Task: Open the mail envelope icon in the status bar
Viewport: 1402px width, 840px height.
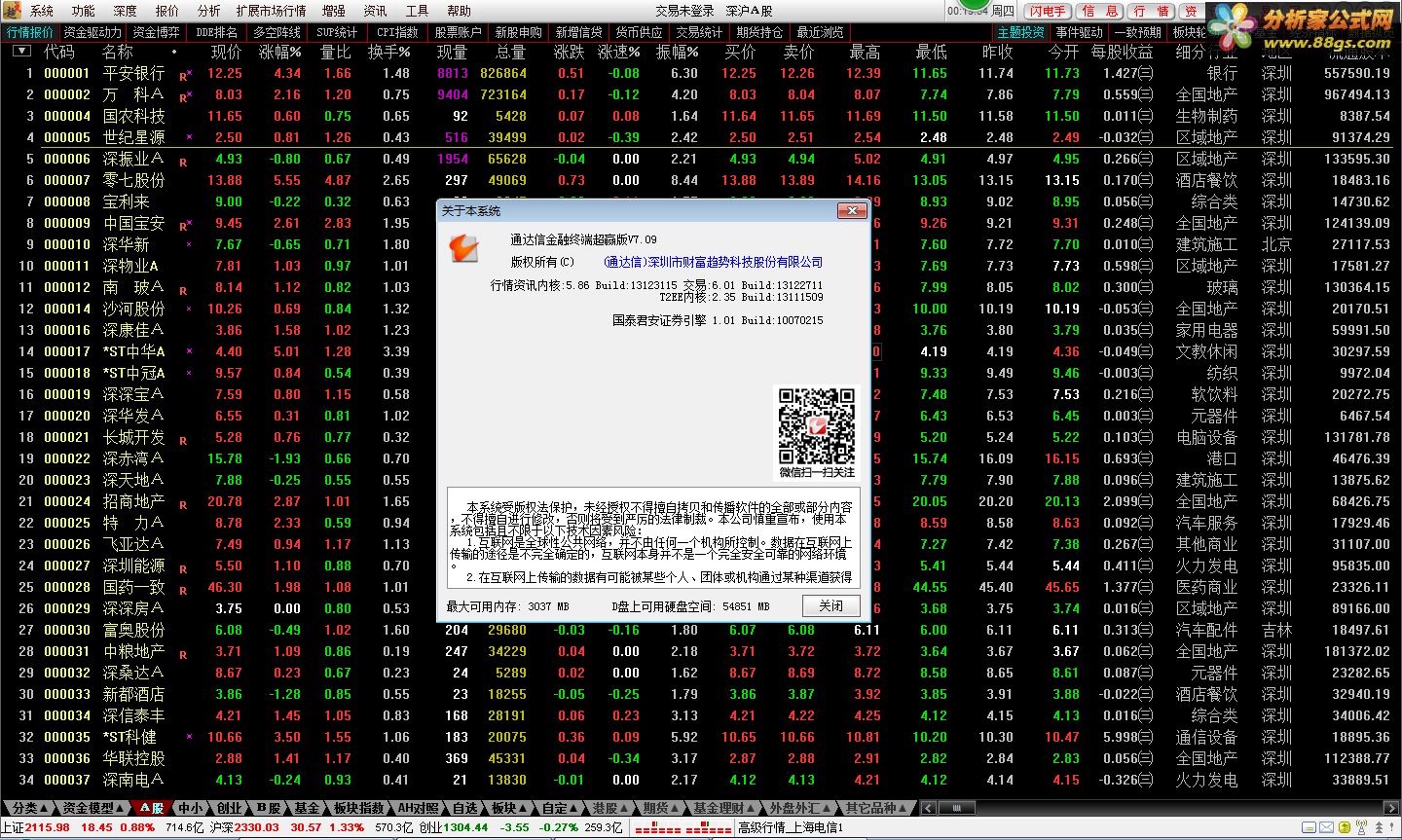Action: [1326, 827]
